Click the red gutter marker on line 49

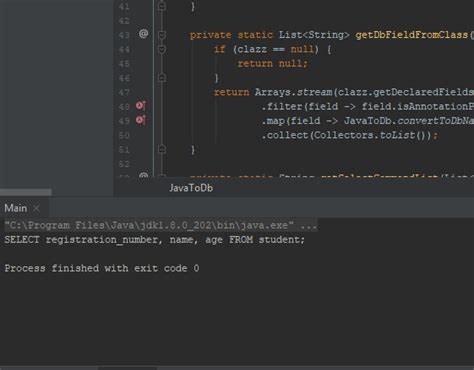(x=141, y=120)
